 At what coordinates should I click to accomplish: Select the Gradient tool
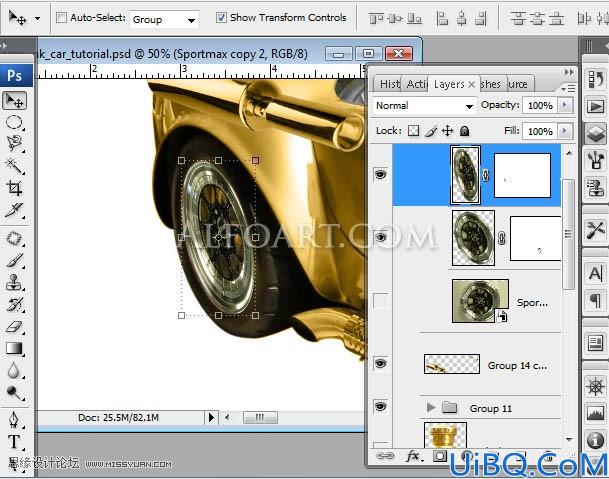pos(14,348)
